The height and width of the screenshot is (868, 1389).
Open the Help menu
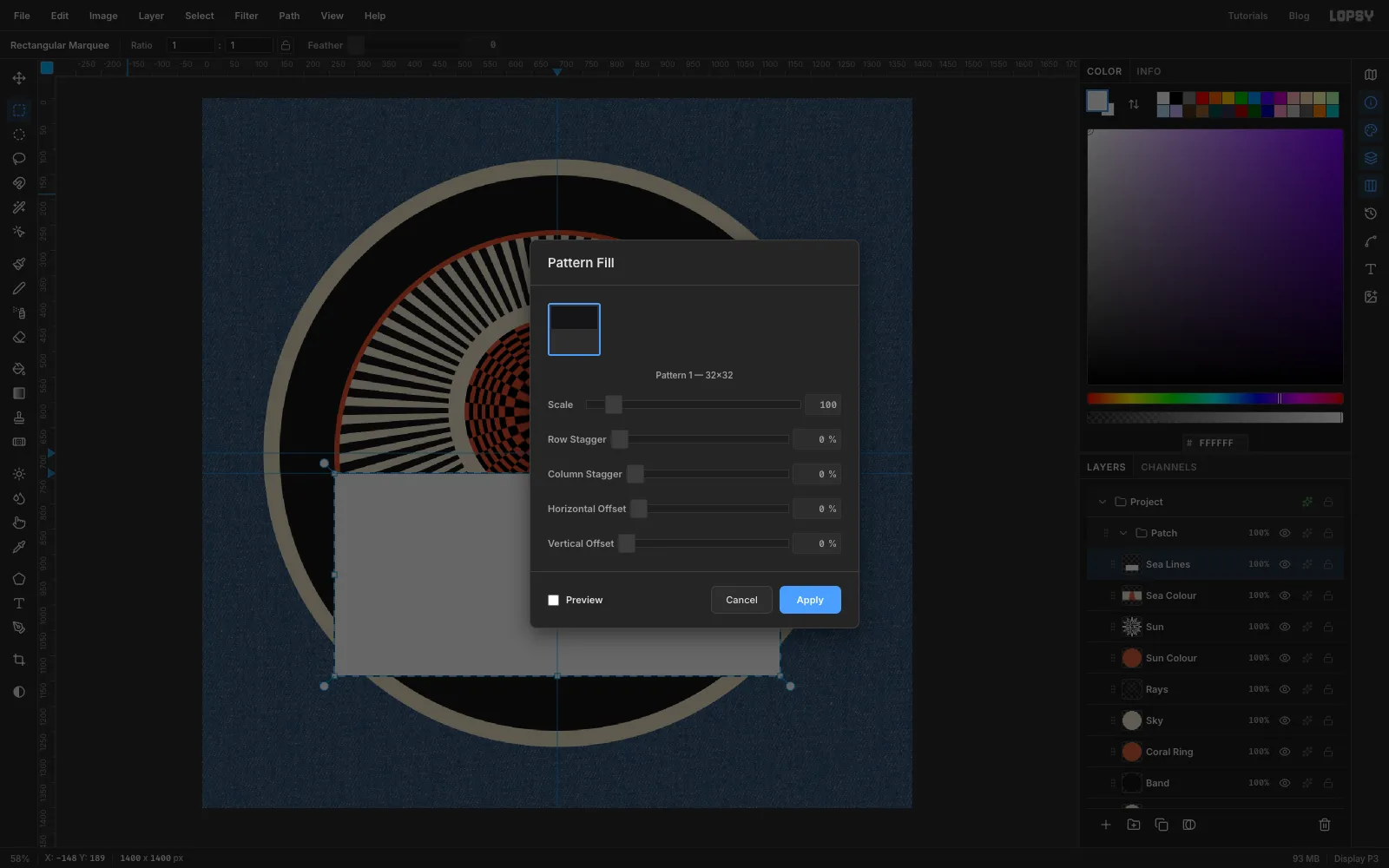pyautogui.click(x=375, y=16)
